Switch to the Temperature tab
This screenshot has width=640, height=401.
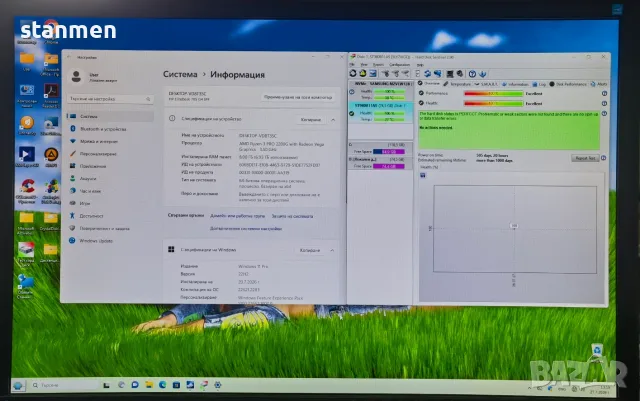click(x=457, y=84)
